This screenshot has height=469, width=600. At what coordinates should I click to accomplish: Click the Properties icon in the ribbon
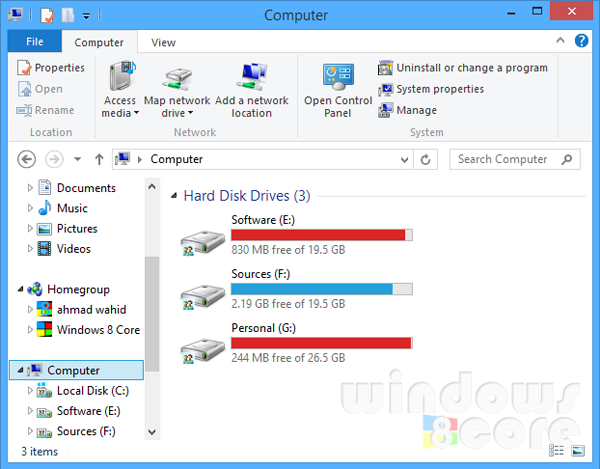[24, 68]
